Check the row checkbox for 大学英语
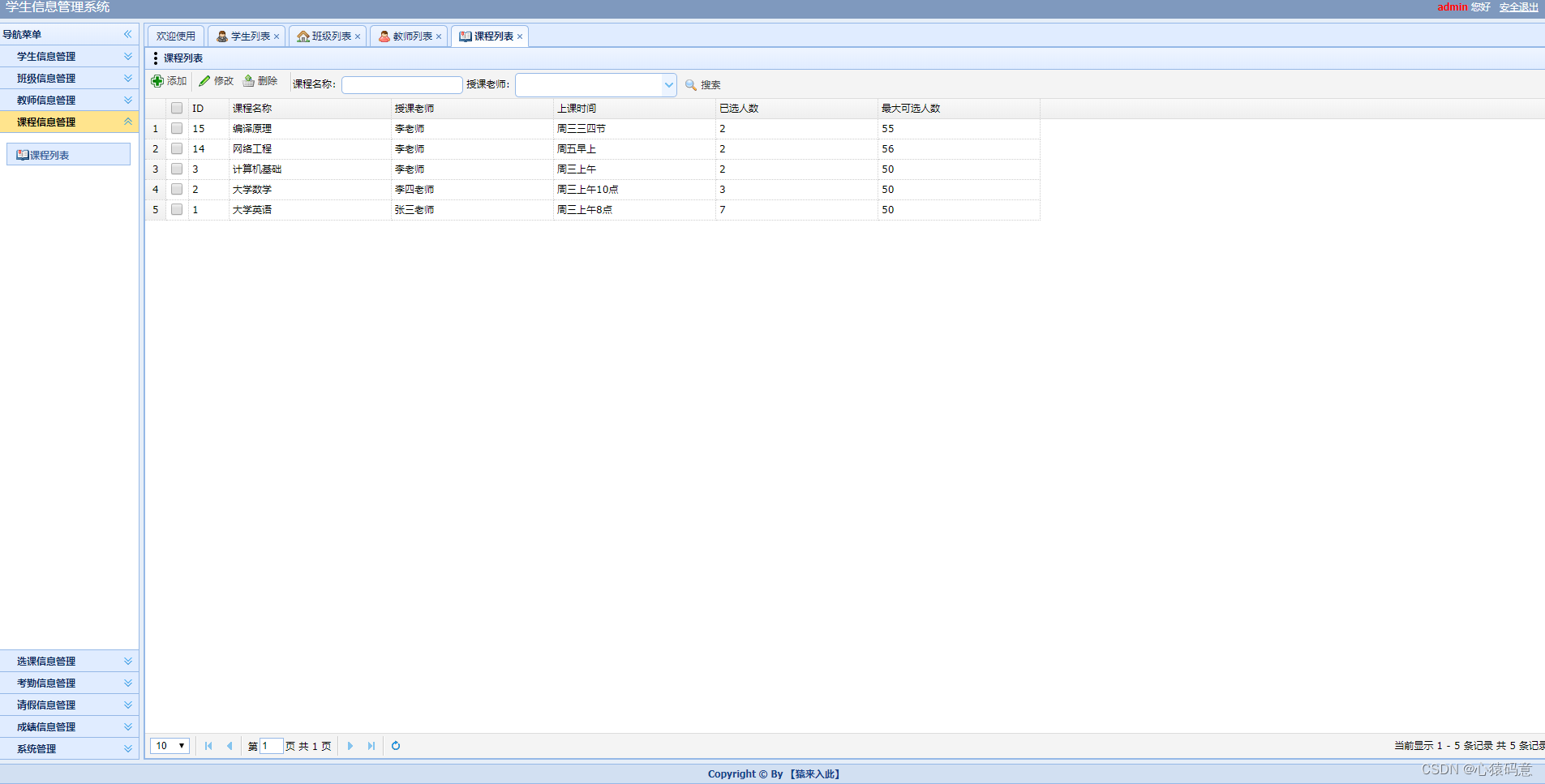 point(176,209)
